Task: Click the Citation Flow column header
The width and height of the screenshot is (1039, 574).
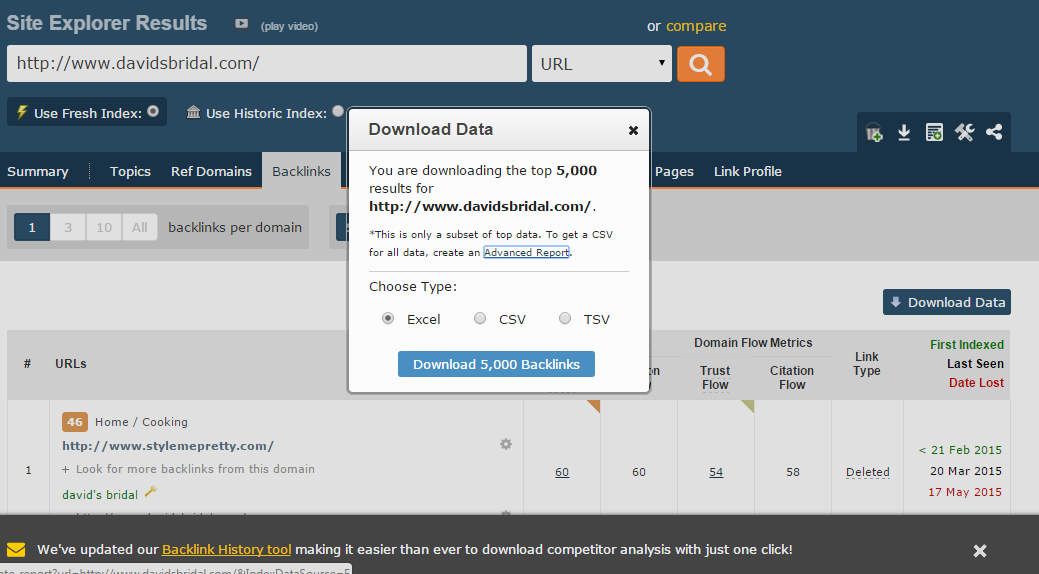Action: click(x=792, y=378)
